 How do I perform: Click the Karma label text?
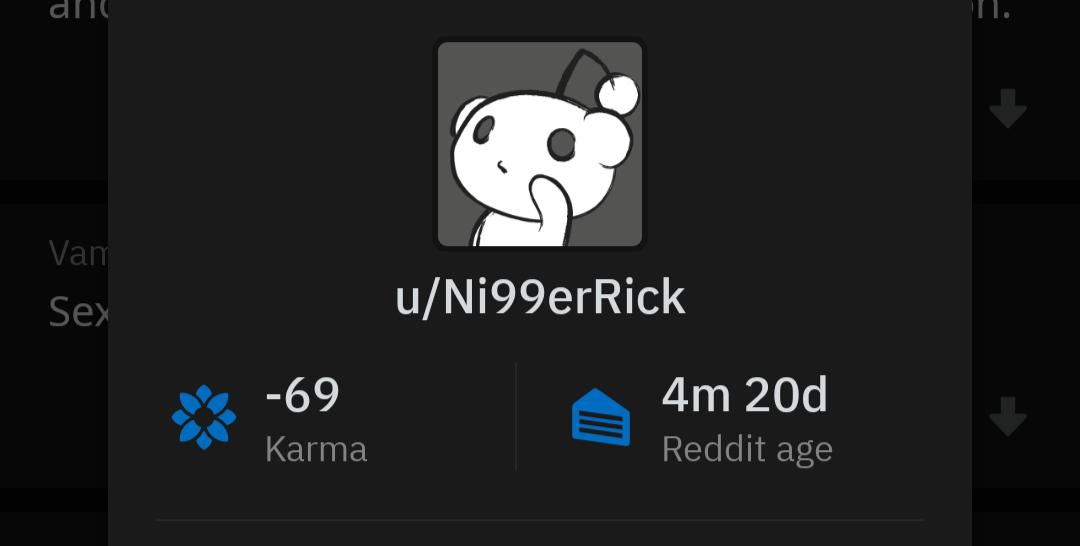pos(316,450)
